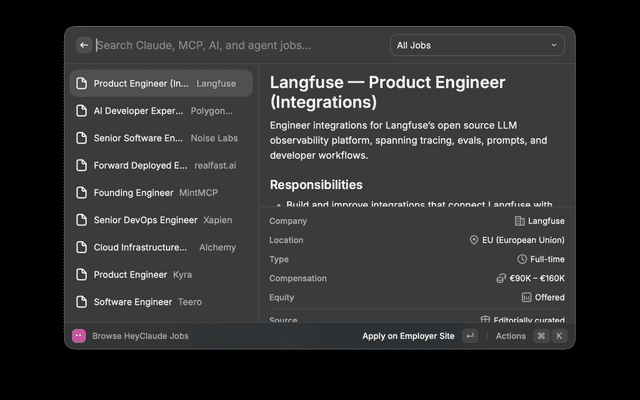Click the location pin icon beside EU
This screenshot has width=640, height=400.
pyautogui.click(x=474, y=240)
